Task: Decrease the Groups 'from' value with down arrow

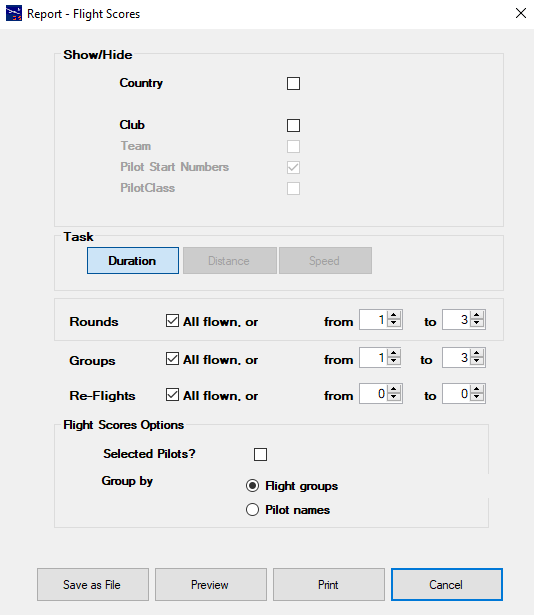Action: tap(394, 362)
